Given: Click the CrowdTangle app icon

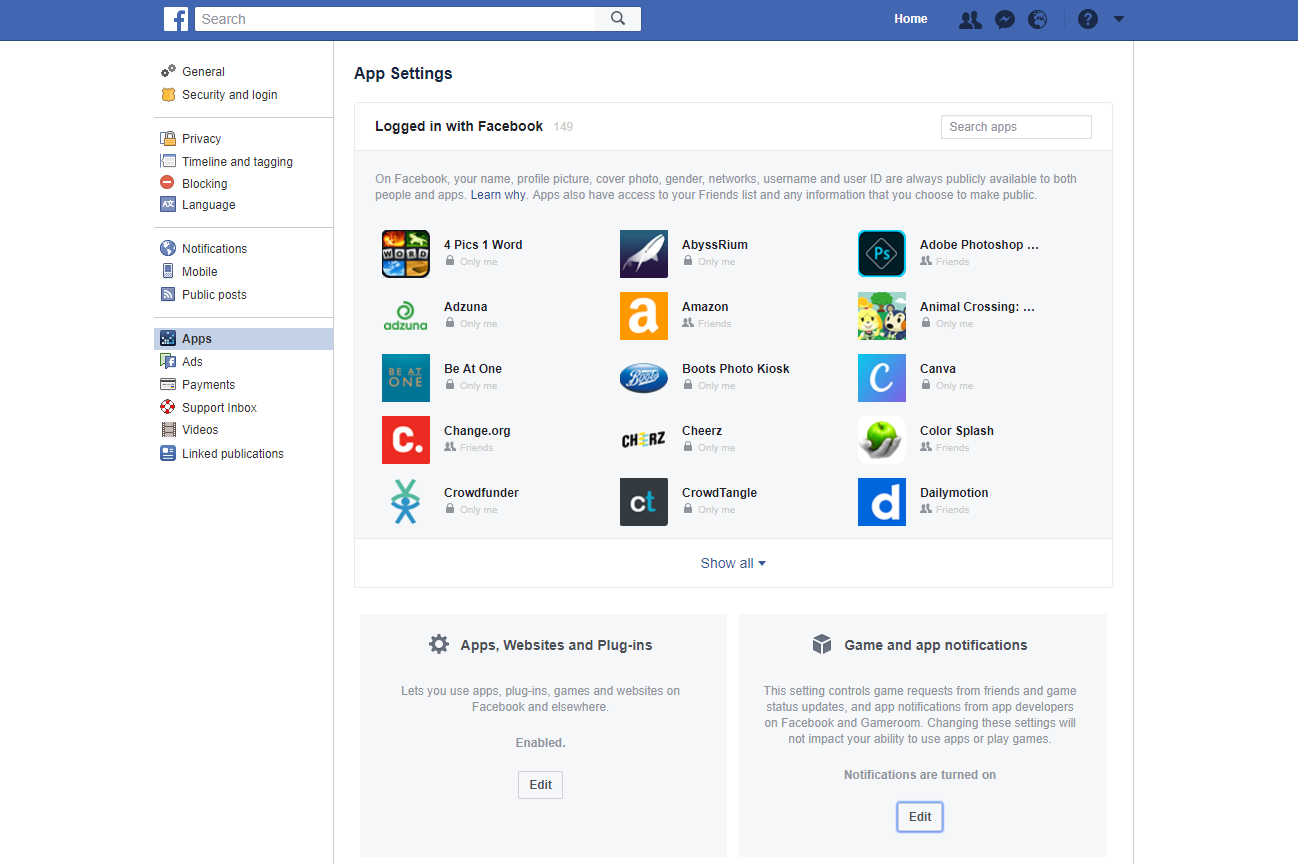Looking at the screenshot, I should tap(644, 502).
